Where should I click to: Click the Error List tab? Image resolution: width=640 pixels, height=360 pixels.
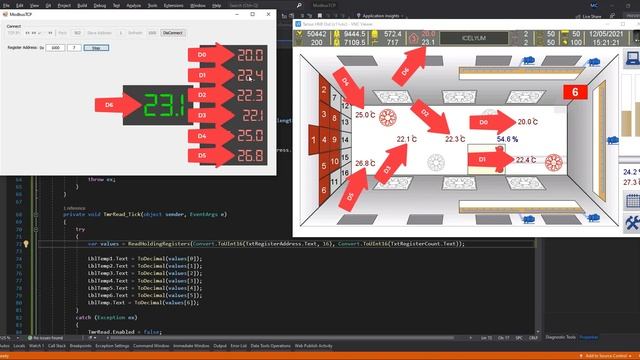pos(238,346)
